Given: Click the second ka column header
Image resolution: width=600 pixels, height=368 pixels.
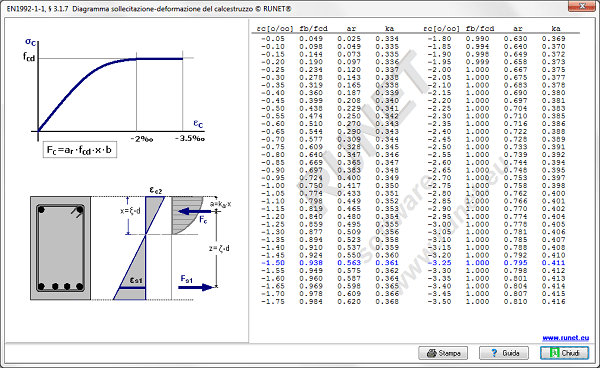Looking at the screenshot, I should 556,29.
